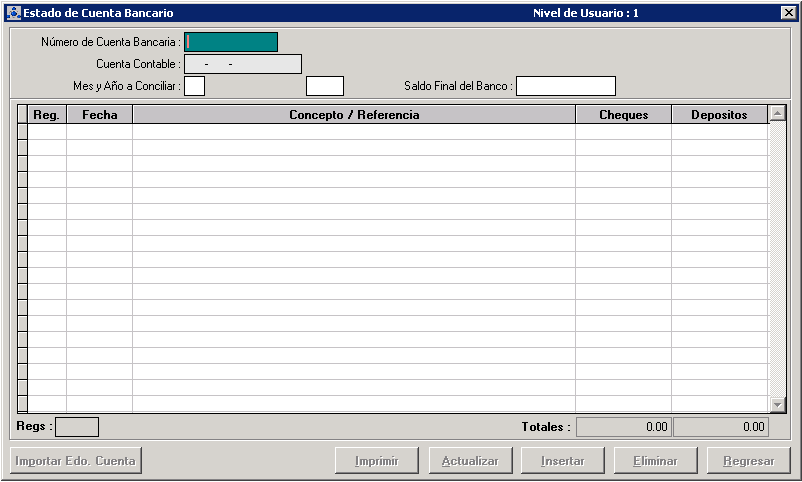
Task: Close the Estado de Cuenta Bancario window
Action: click(788, 13)
